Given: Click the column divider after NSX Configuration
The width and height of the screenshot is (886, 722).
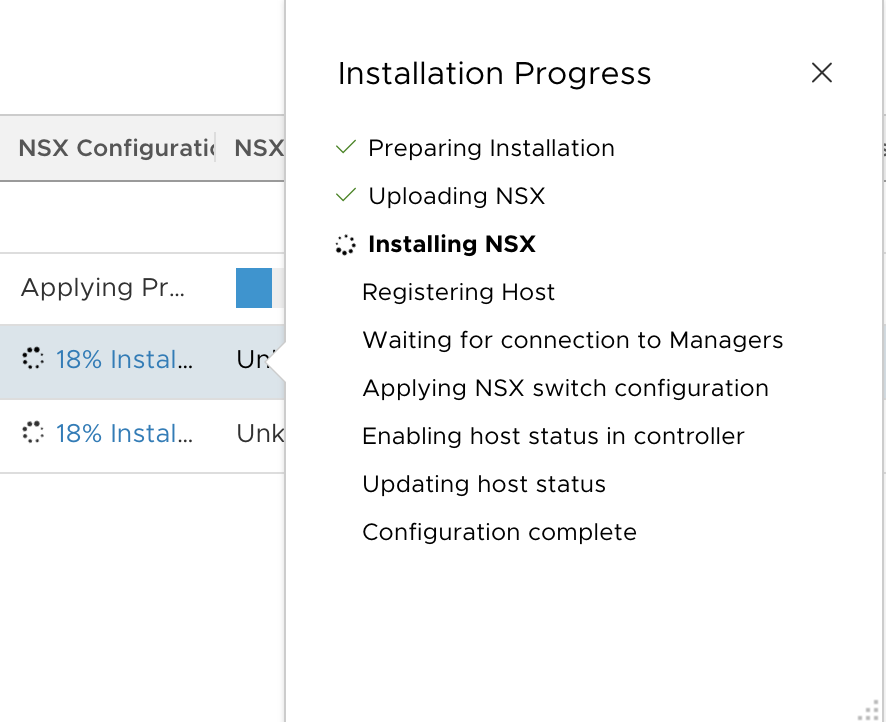Looking at the screenshot, I should coord(215,148).
